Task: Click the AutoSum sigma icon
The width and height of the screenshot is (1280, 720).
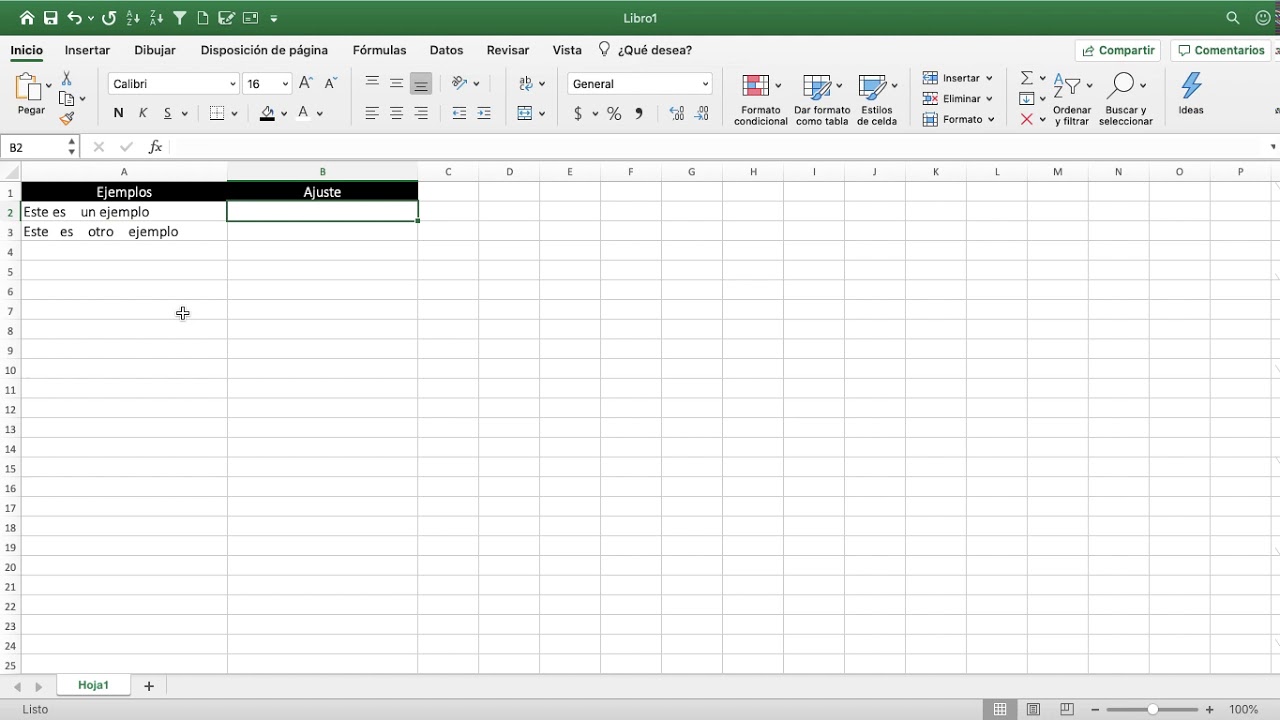Action: point(1026,78)
